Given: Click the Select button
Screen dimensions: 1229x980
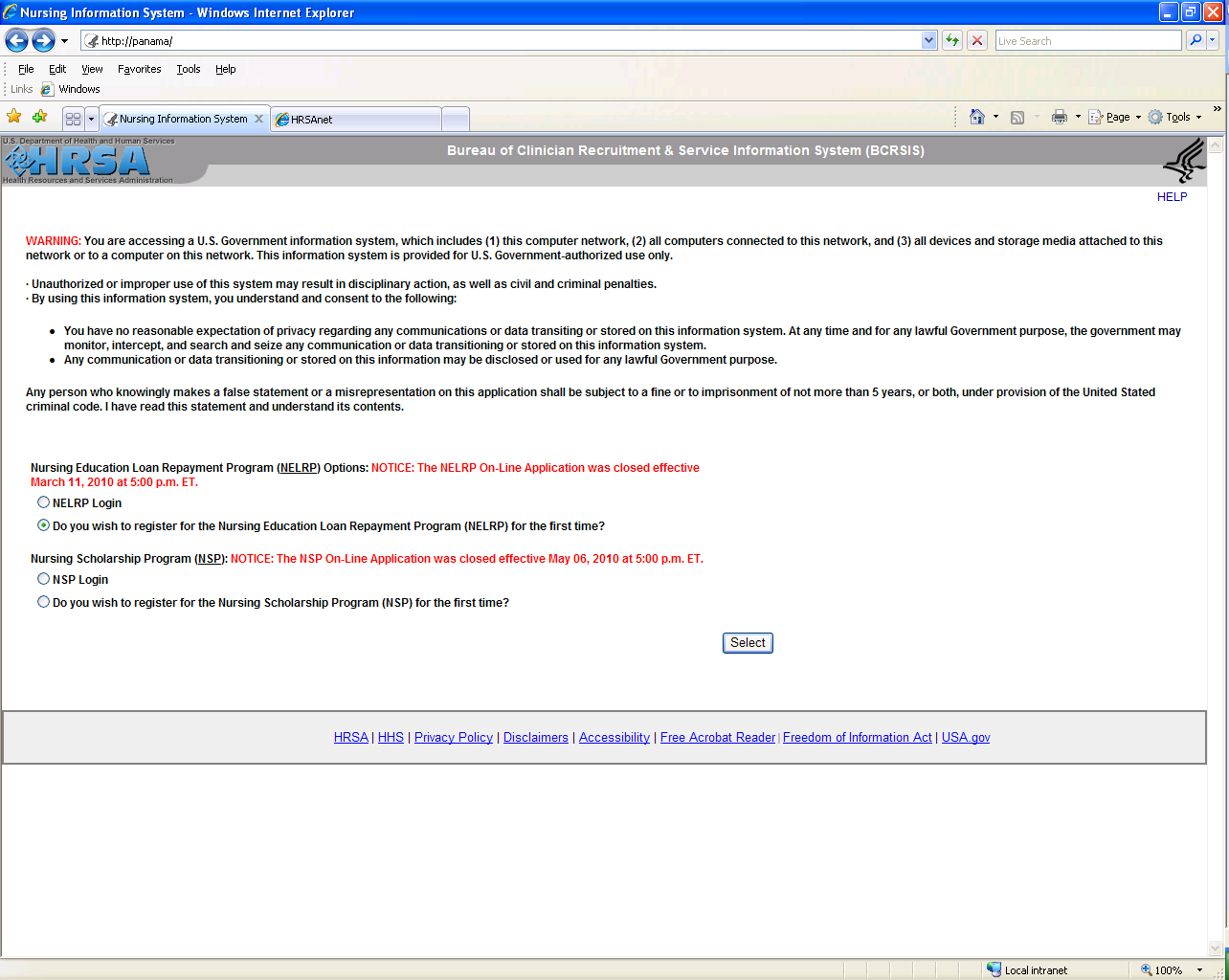Looking at the screenshot, I should coord(748,643).
